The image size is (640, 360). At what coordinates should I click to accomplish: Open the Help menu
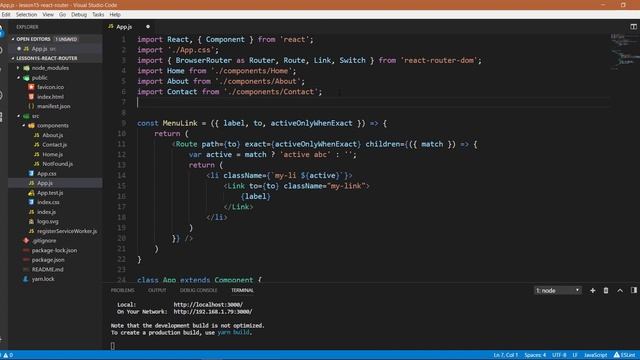(x=115, y=14)
